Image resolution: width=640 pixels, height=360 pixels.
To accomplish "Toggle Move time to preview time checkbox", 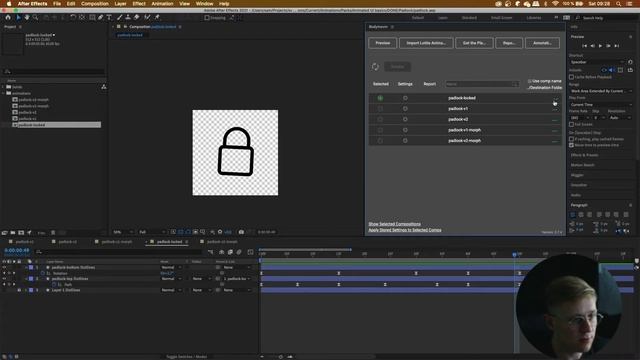I will 571,145.
